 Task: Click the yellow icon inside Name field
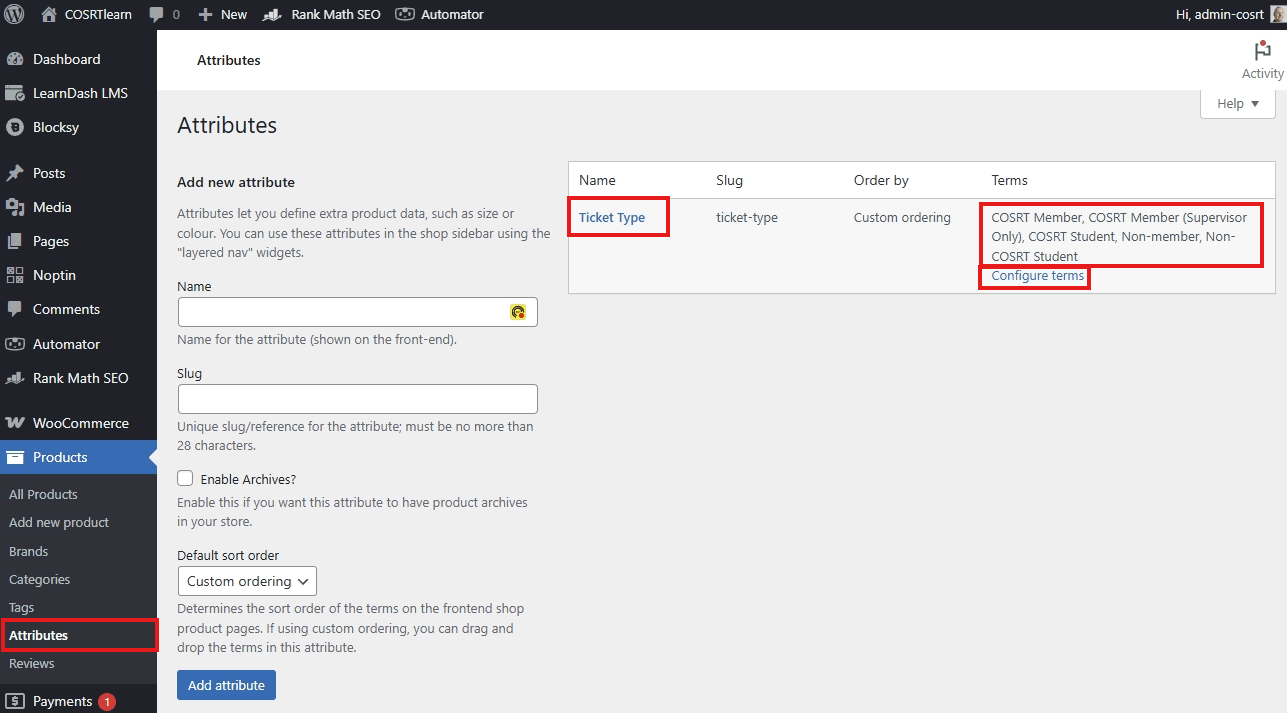coord(518,312)
